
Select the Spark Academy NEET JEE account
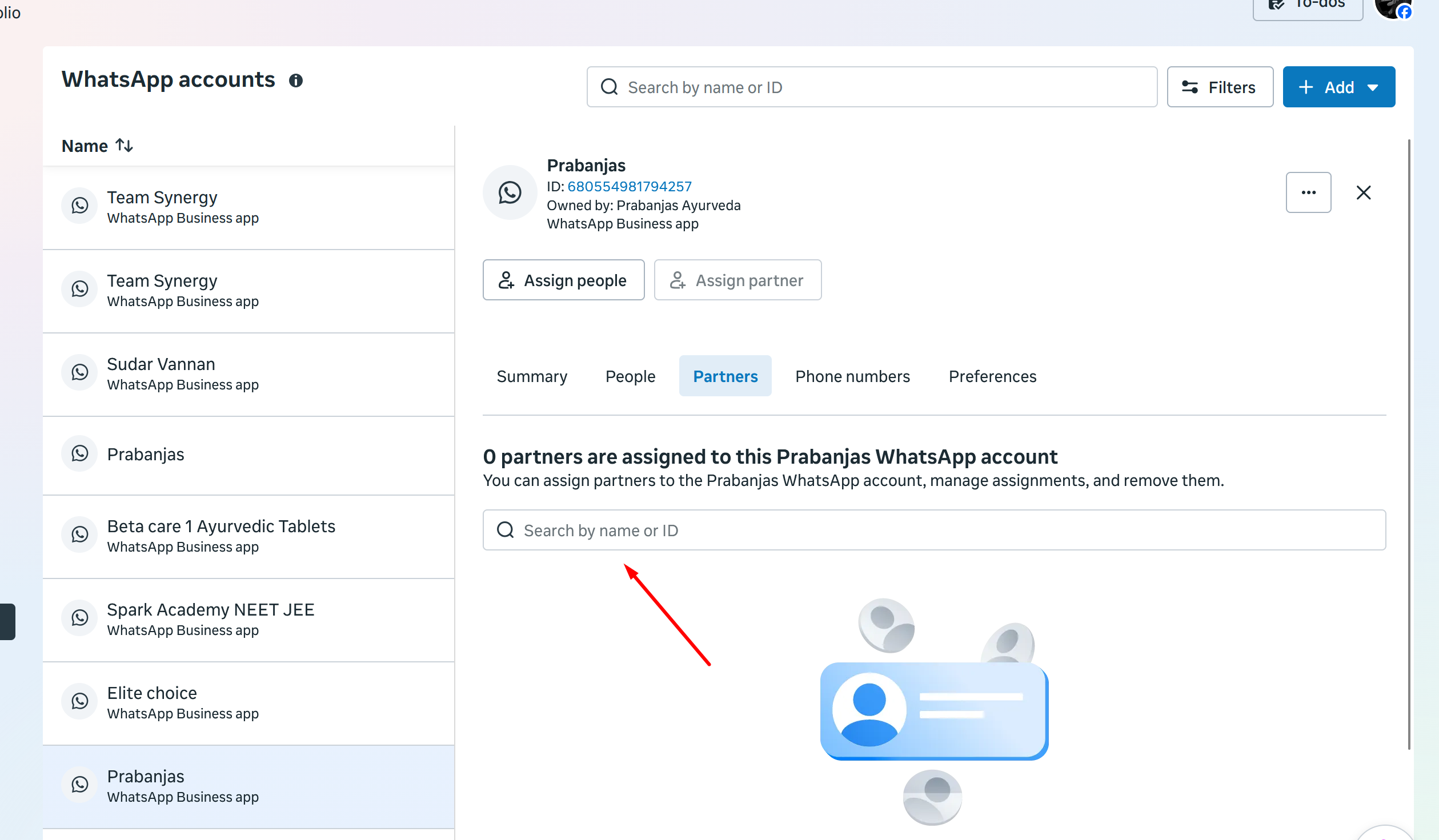[x=248, y=620]
